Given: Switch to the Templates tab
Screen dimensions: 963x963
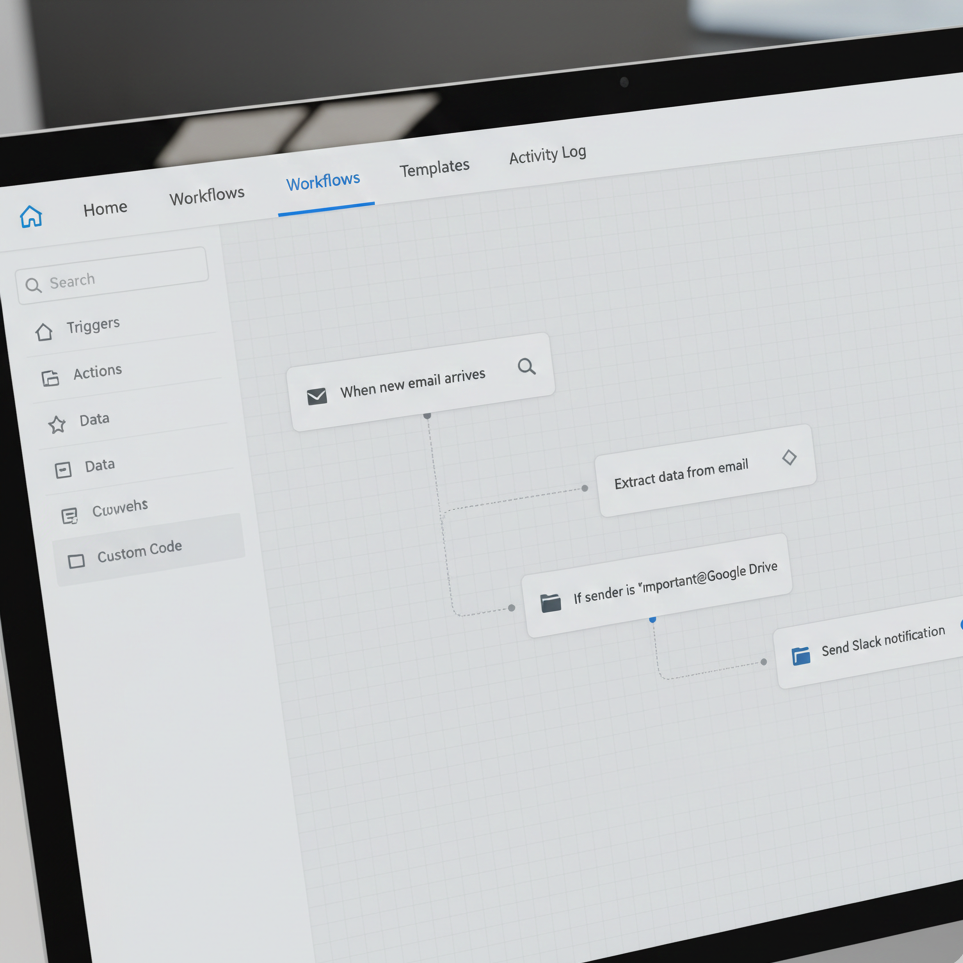Looking at the screenshot, I should point(435,166).
